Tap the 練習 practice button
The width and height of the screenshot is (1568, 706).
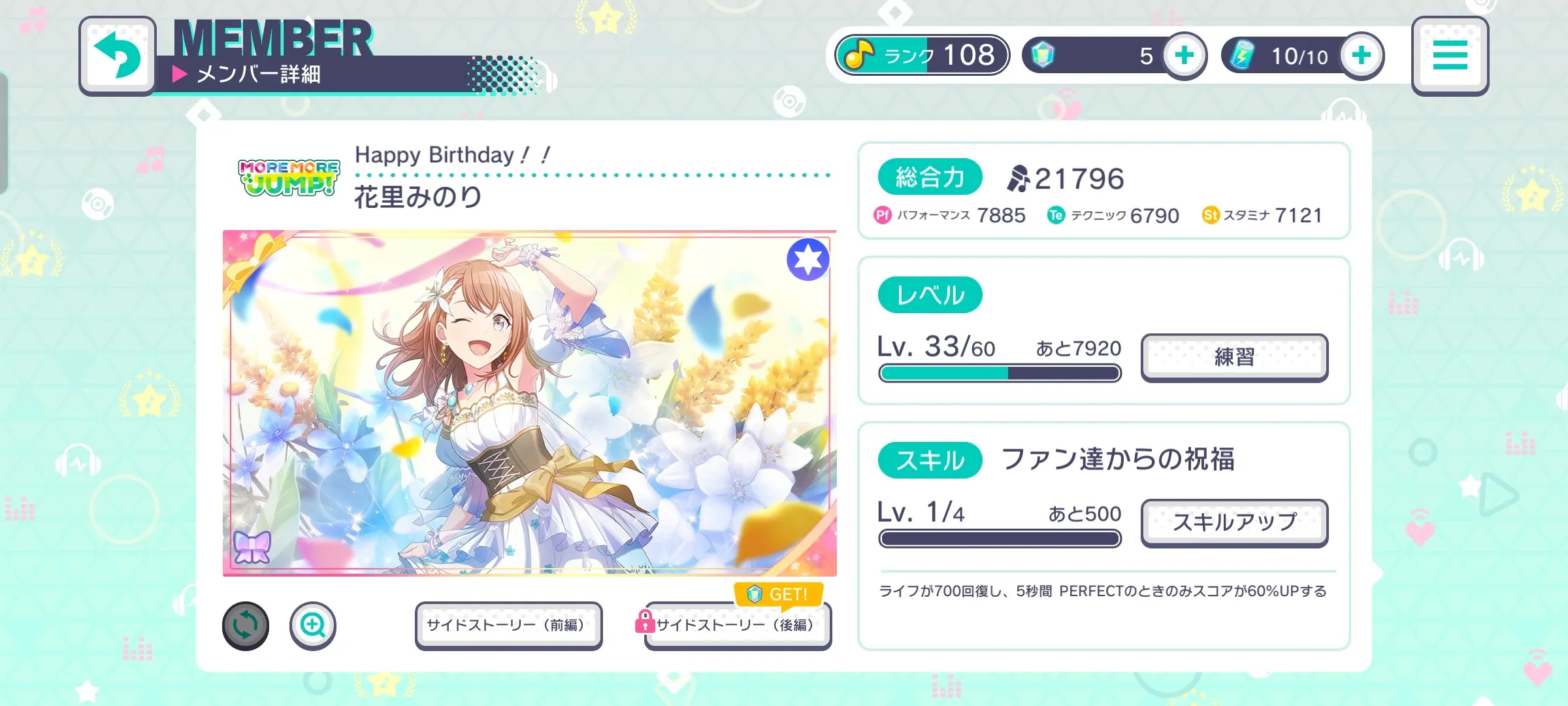[1234, 358]
